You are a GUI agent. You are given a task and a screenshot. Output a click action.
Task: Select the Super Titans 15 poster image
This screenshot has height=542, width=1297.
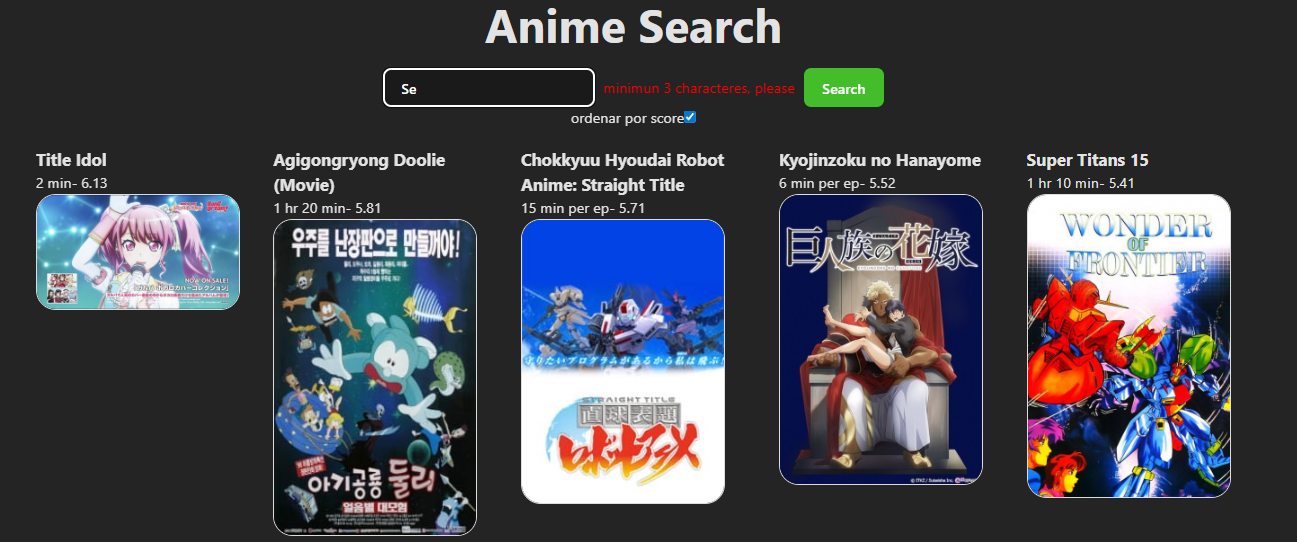coord(1129,346)
